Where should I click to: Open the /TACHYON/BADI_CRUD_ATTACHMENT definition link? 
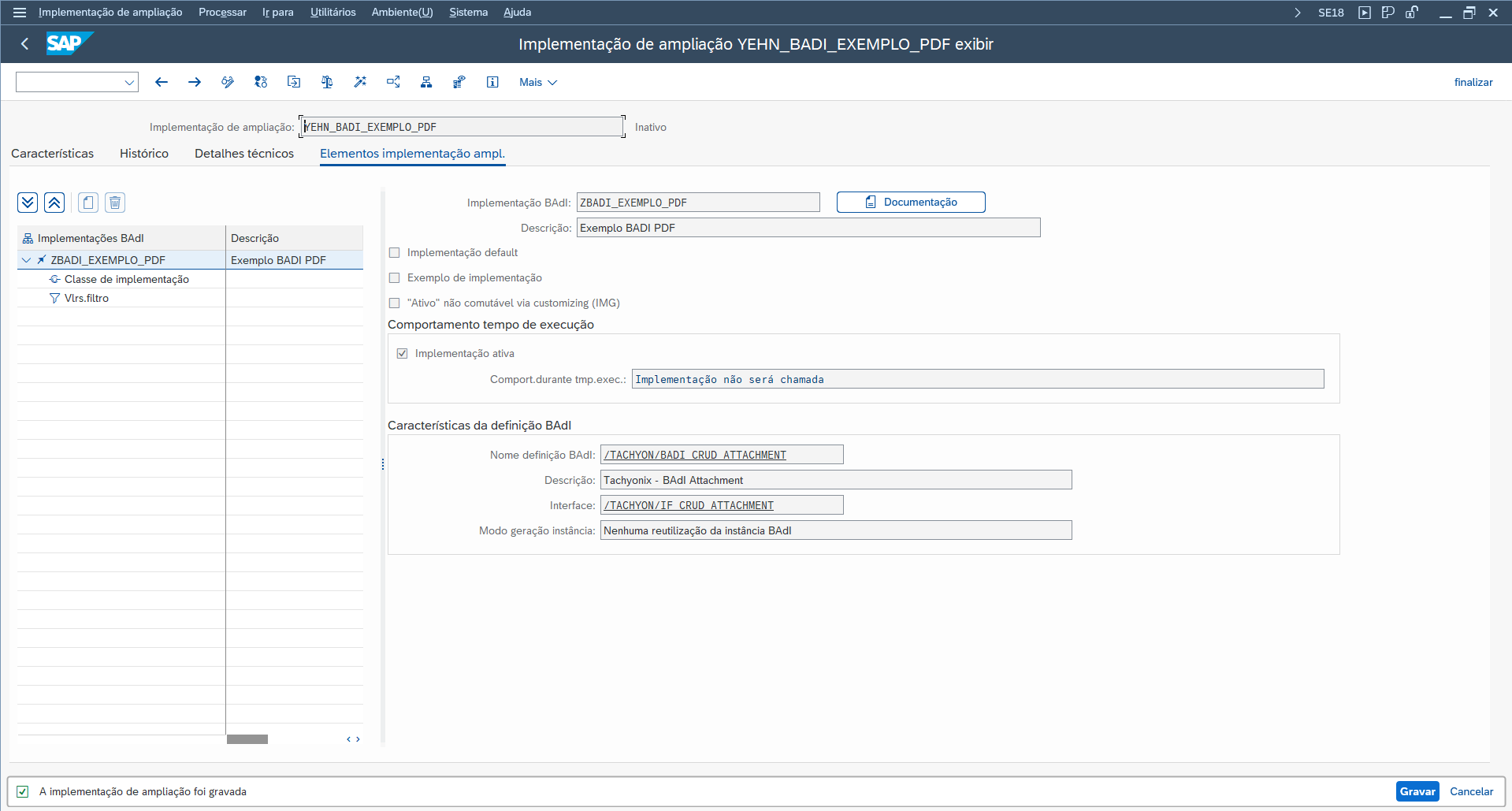coord(695,456)
